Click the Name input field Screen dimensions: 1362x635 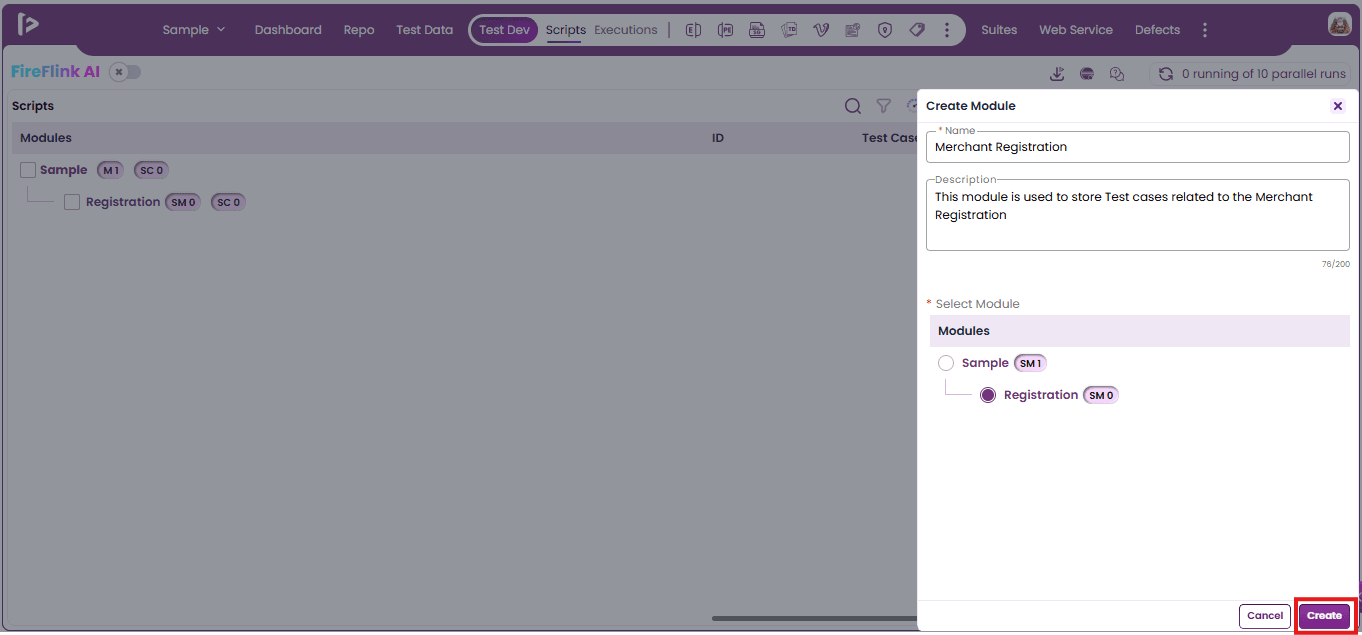click(1138, 147)
